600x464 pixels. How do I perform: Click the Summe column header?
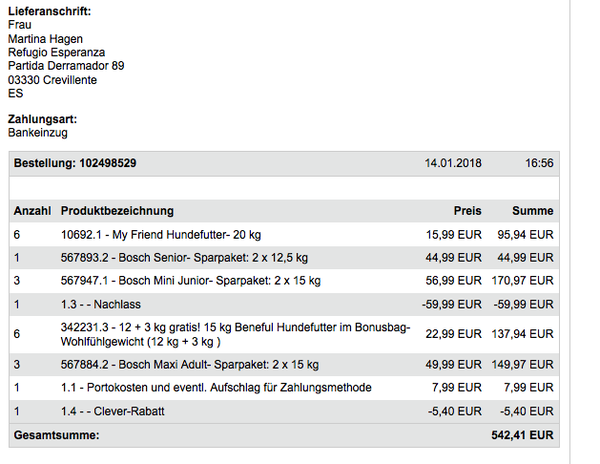click(533, 211)
